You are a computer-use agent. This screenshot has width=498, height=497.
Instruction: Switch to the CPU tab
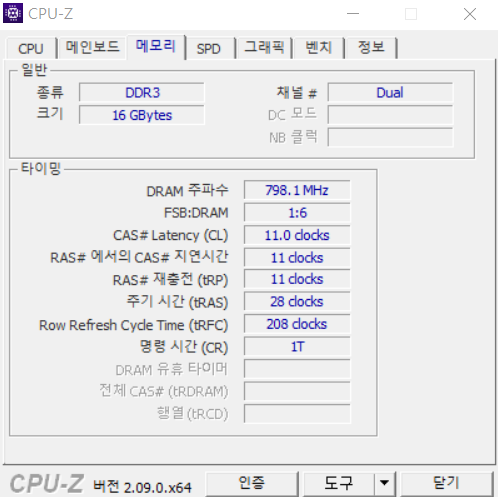(x=31, y=49)
